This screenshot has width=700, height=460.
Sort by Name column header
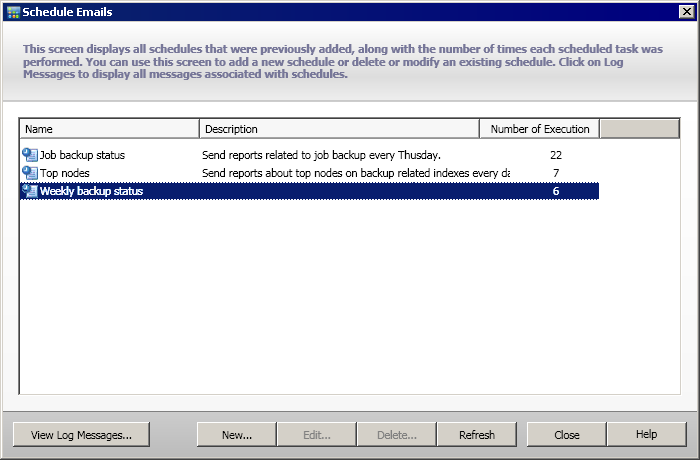tap(109, 129)
